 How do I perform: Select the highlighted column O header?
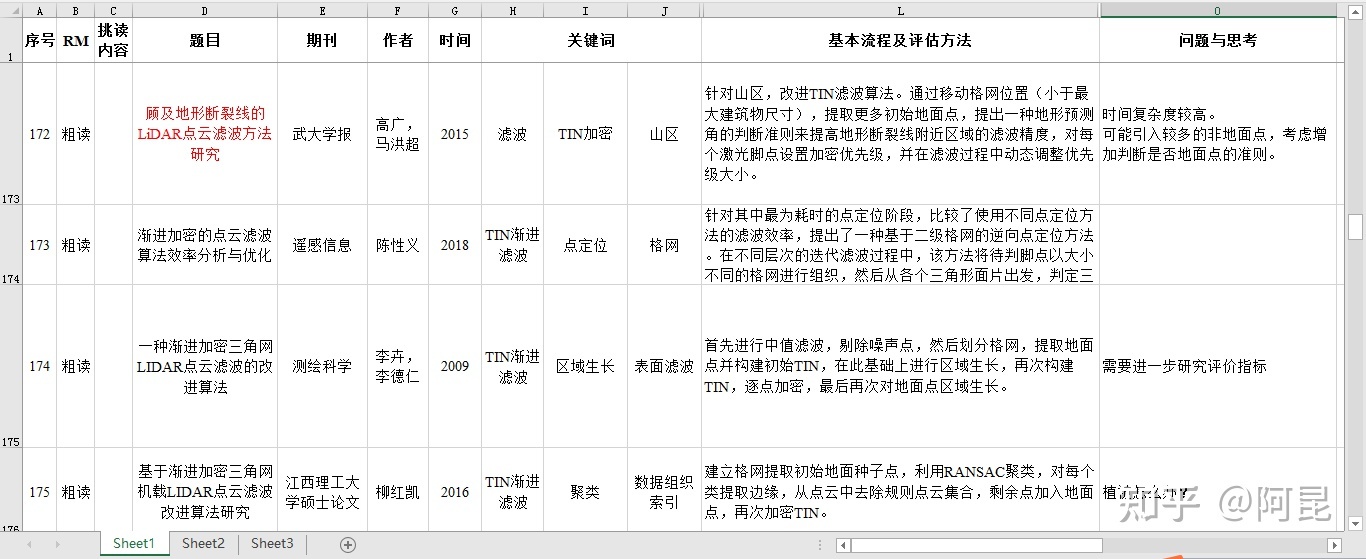click(x=1217, y=11)
